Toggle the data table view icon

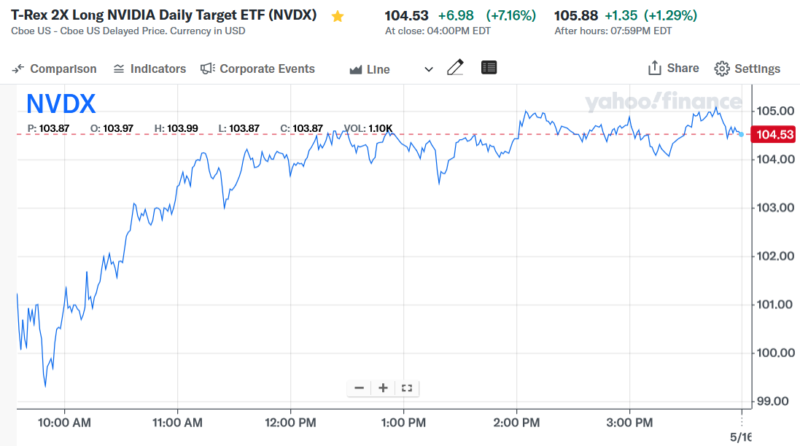(x=489, y=68)
